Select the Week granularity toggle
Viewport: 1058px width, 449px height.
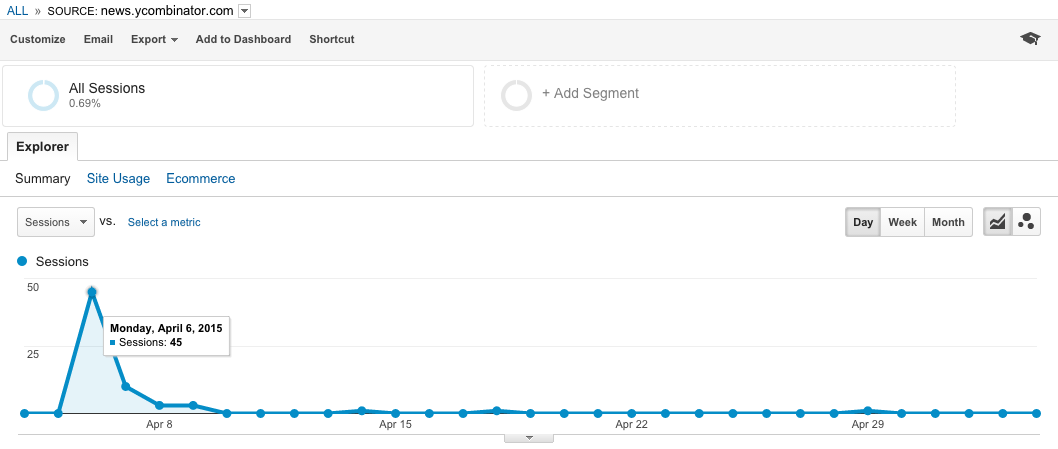902,222
